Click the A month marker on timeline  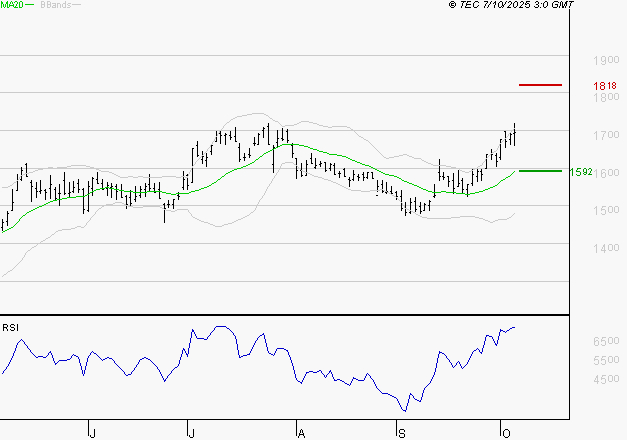(300, 432)
